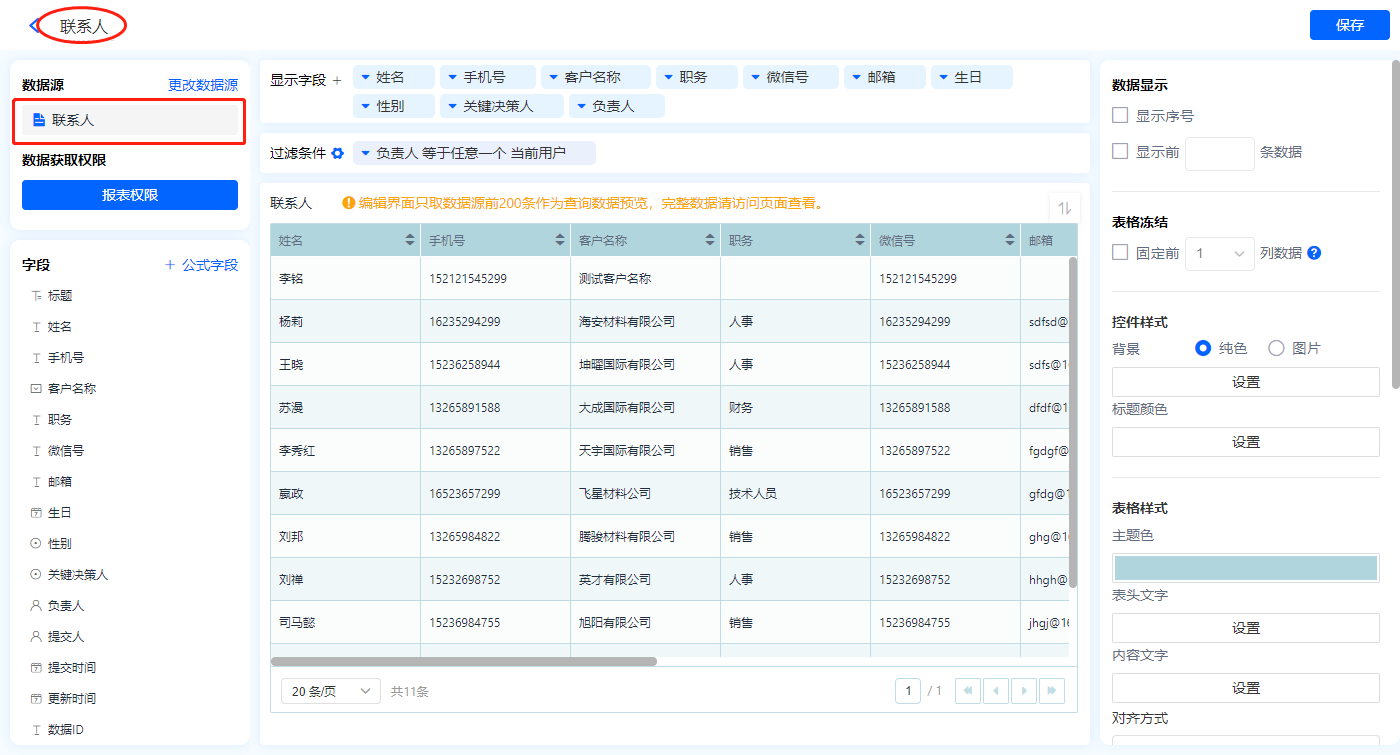
Task: Select the 提交时间 field in field list
Action: (x=72, y=668)
